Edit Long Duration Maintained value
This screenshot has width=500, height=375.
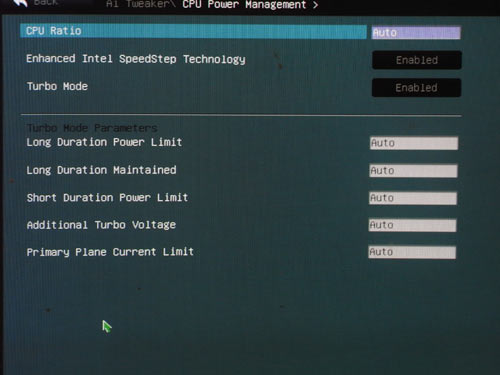pos(413,171)
